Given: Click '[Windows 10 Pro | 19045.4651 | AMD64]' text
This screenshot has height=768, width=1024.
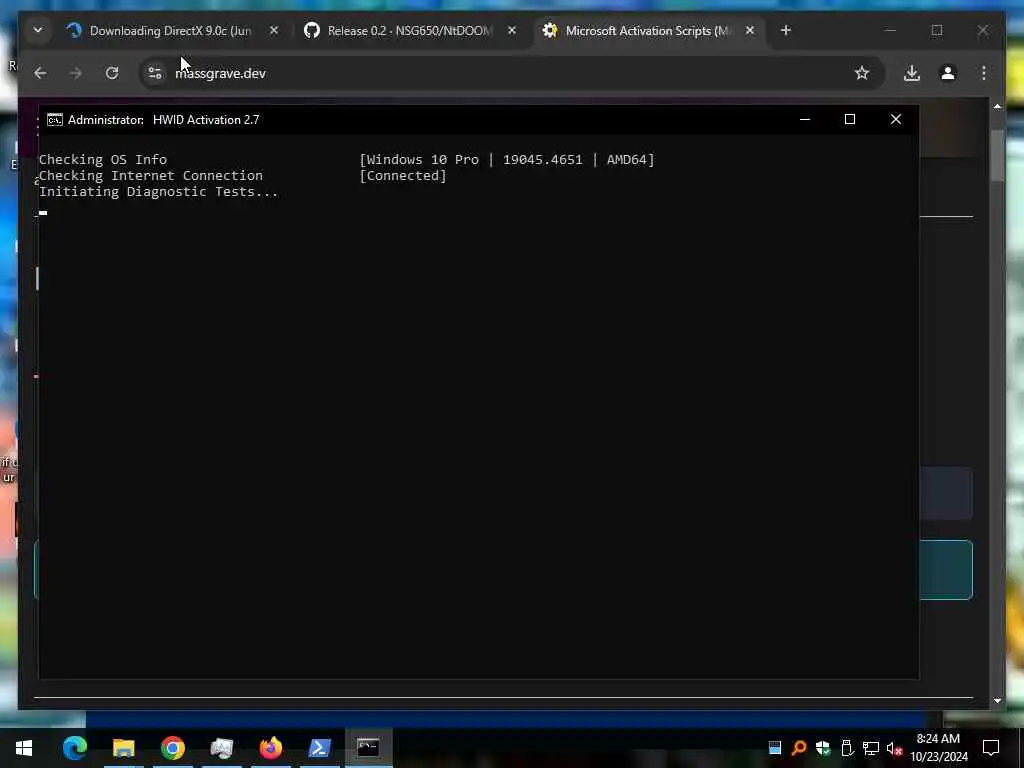Looking at the screenshot, I should point(507,159).
